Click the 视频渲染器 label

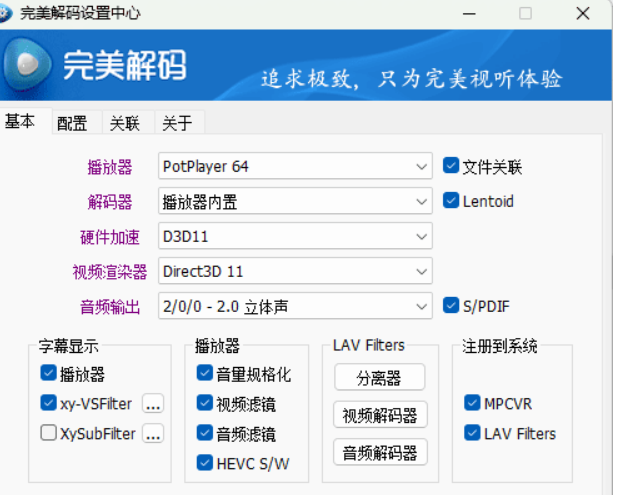(110, 272)
